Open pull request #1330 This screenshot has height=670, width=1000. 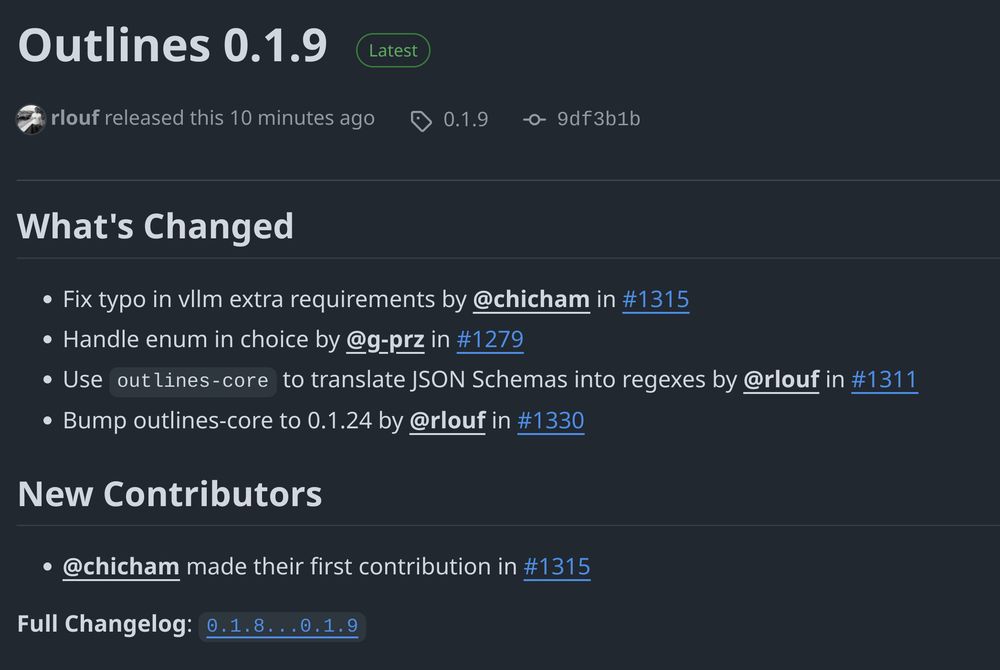(550, 420)
